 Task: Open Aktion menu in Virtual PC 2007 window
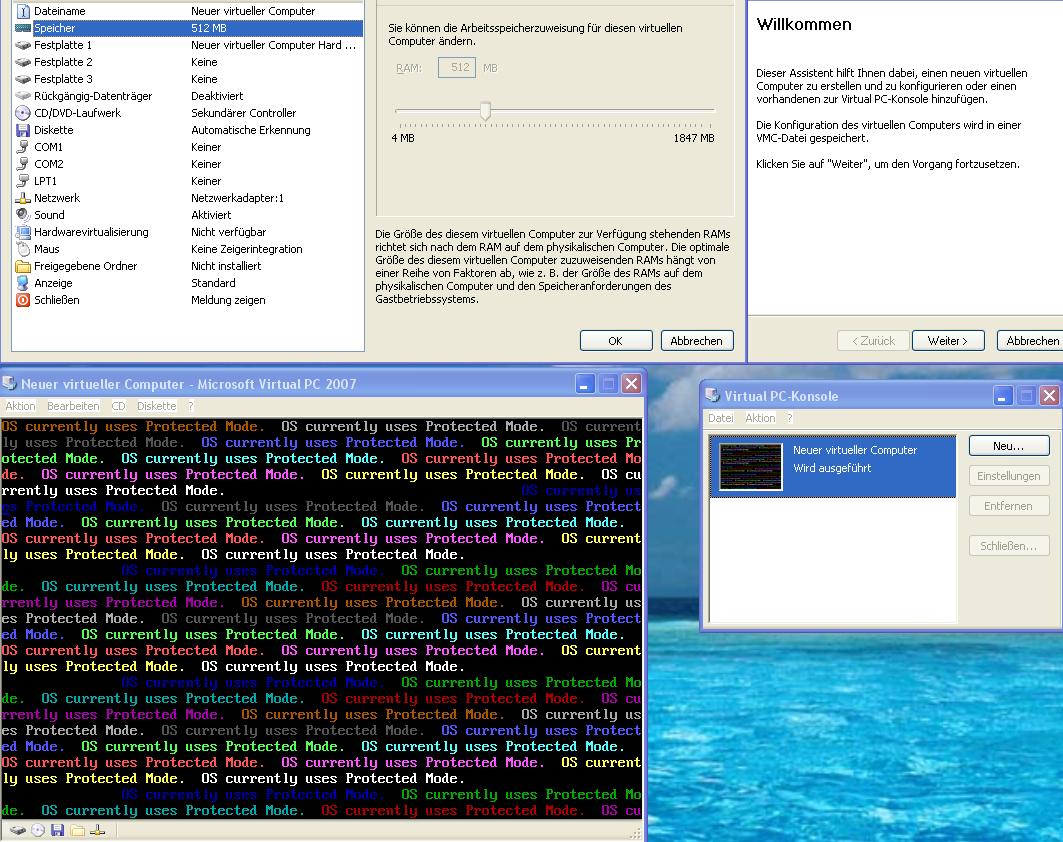tap(20, 406)
